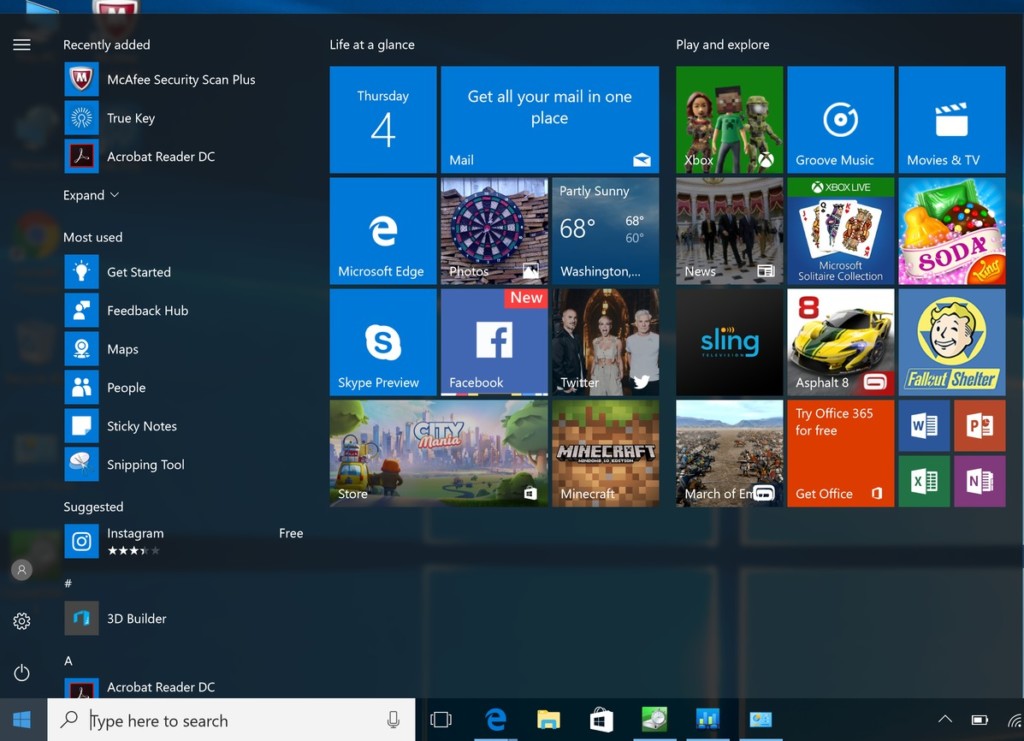
Task: Open the Twitter tile
Action: [x=605, y=342]
